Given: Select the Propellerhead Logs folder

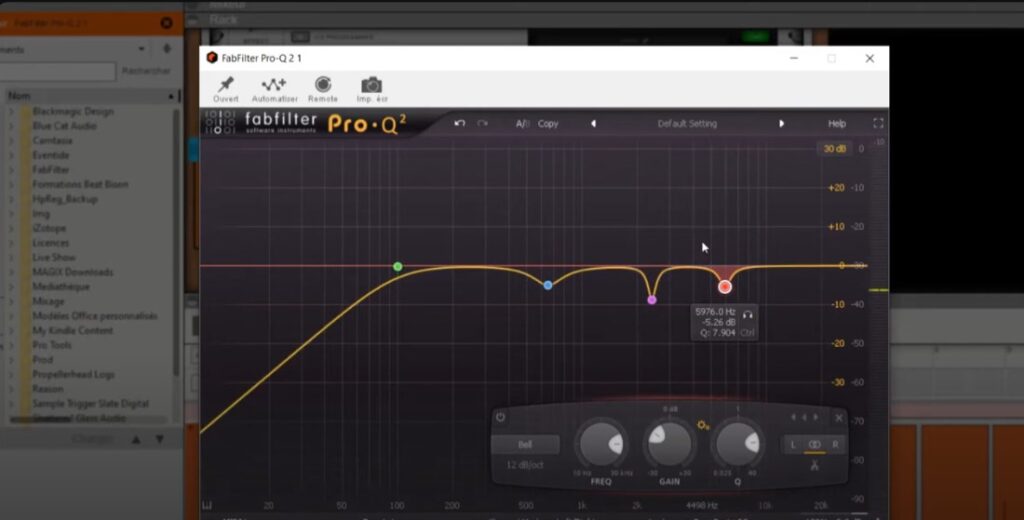Looking at the screenshot, I should (73, 374).
